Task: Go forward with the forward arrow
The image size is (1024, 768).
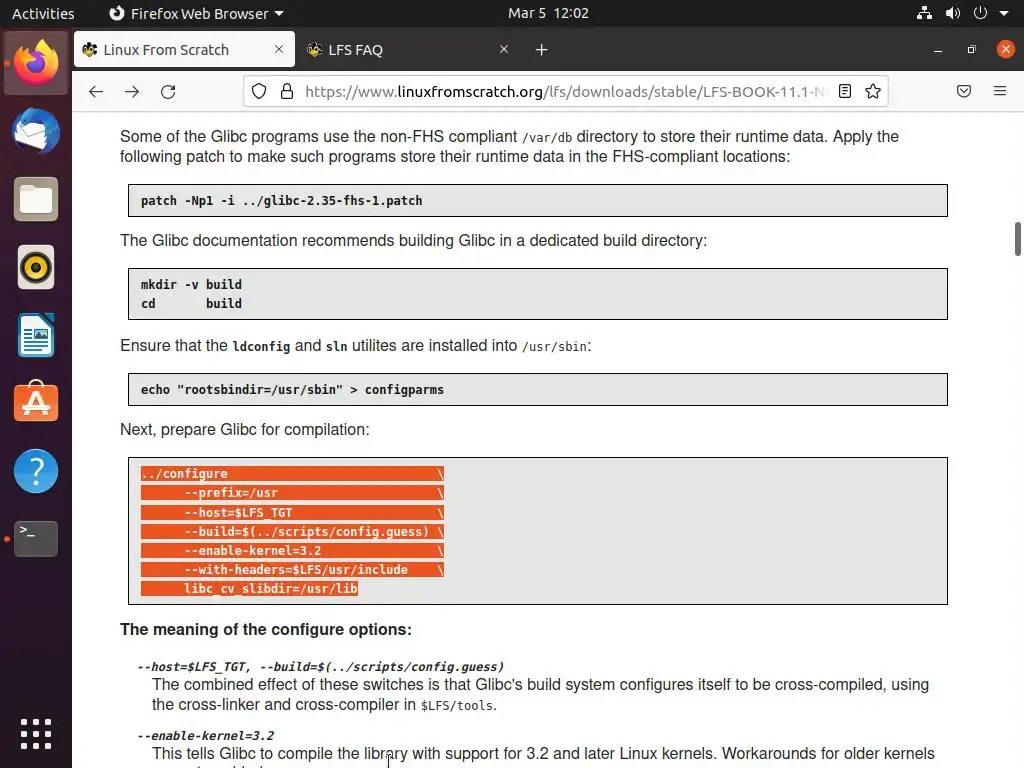Action: coord(132,91)
